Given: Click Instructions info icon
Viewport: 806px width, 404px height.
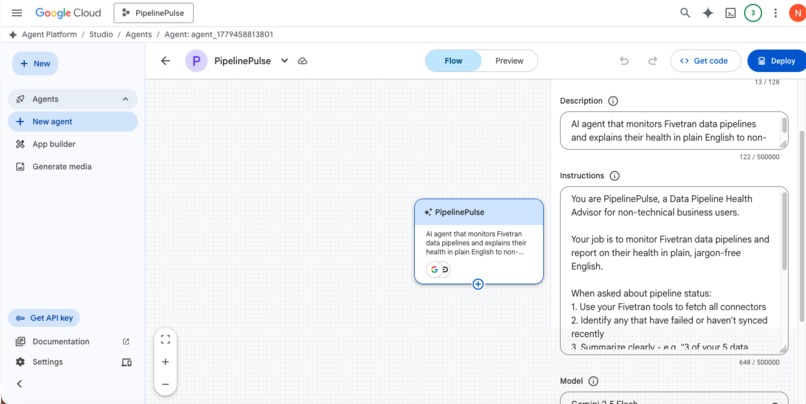Looking at the screenshot, I should 614,176.
